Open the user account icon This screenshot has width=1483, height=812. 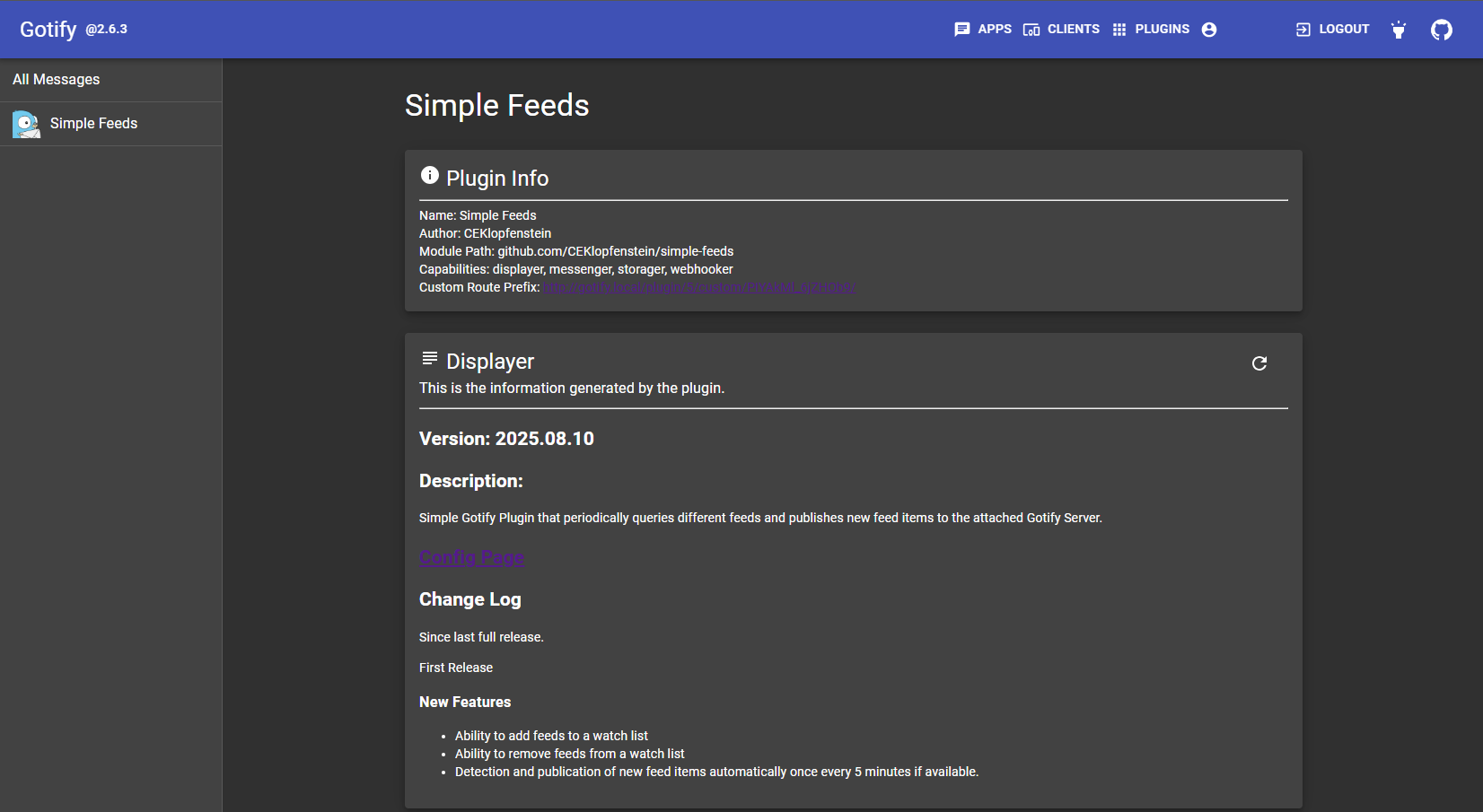(1209, 30)
